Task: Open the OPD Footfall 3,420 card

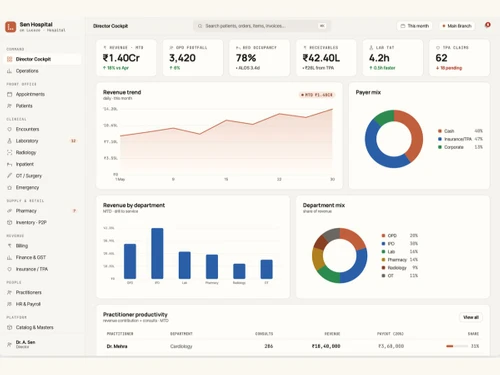Action: coord(193,58)
